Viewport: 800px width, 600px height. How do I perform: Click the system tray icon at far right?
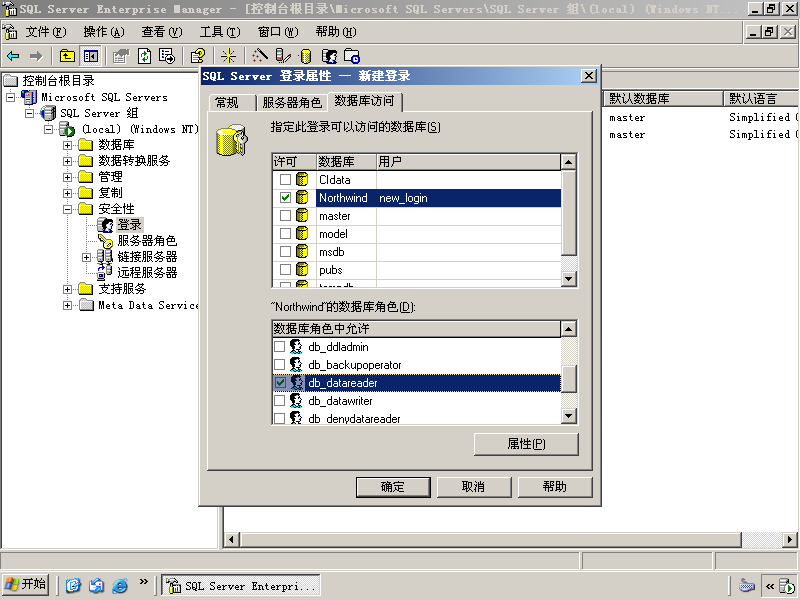[x=787, y=586]
